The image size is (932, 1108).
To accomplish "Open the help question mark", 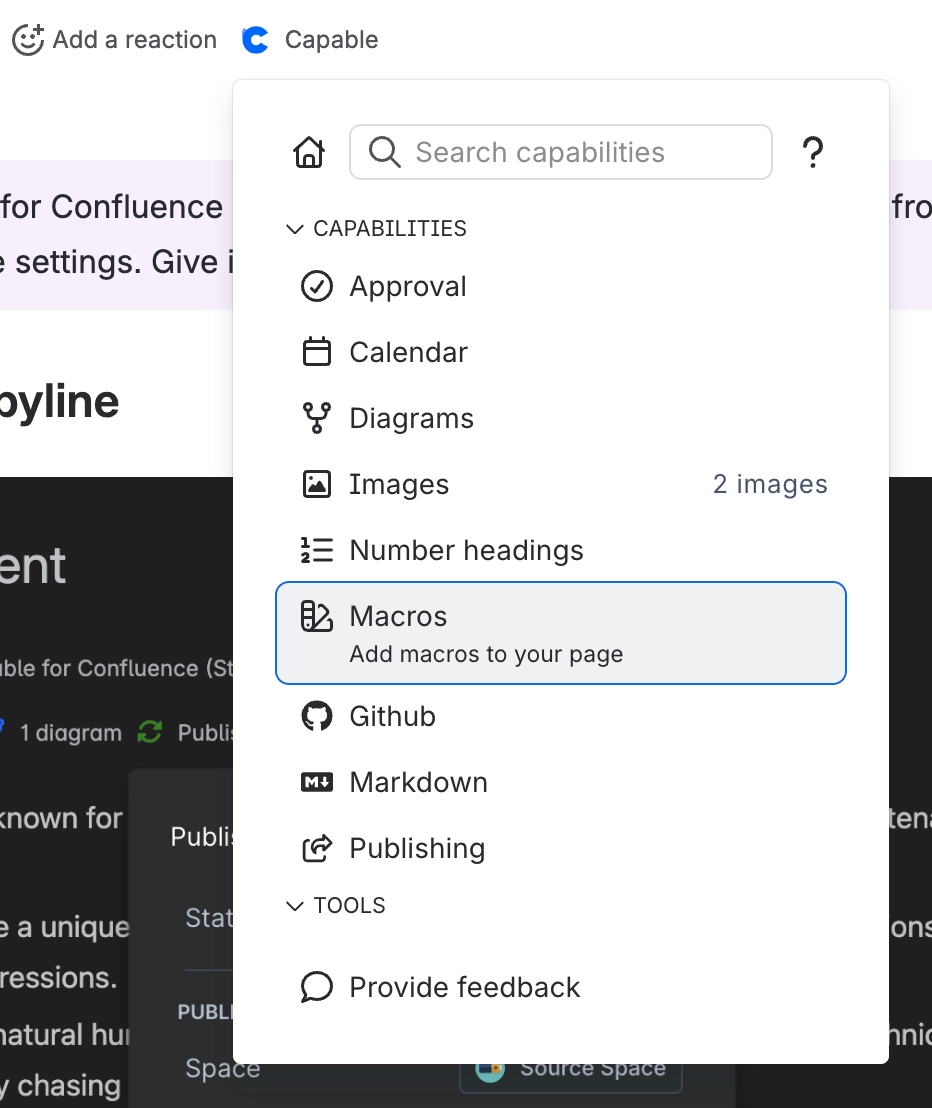I will click(813, 152).
